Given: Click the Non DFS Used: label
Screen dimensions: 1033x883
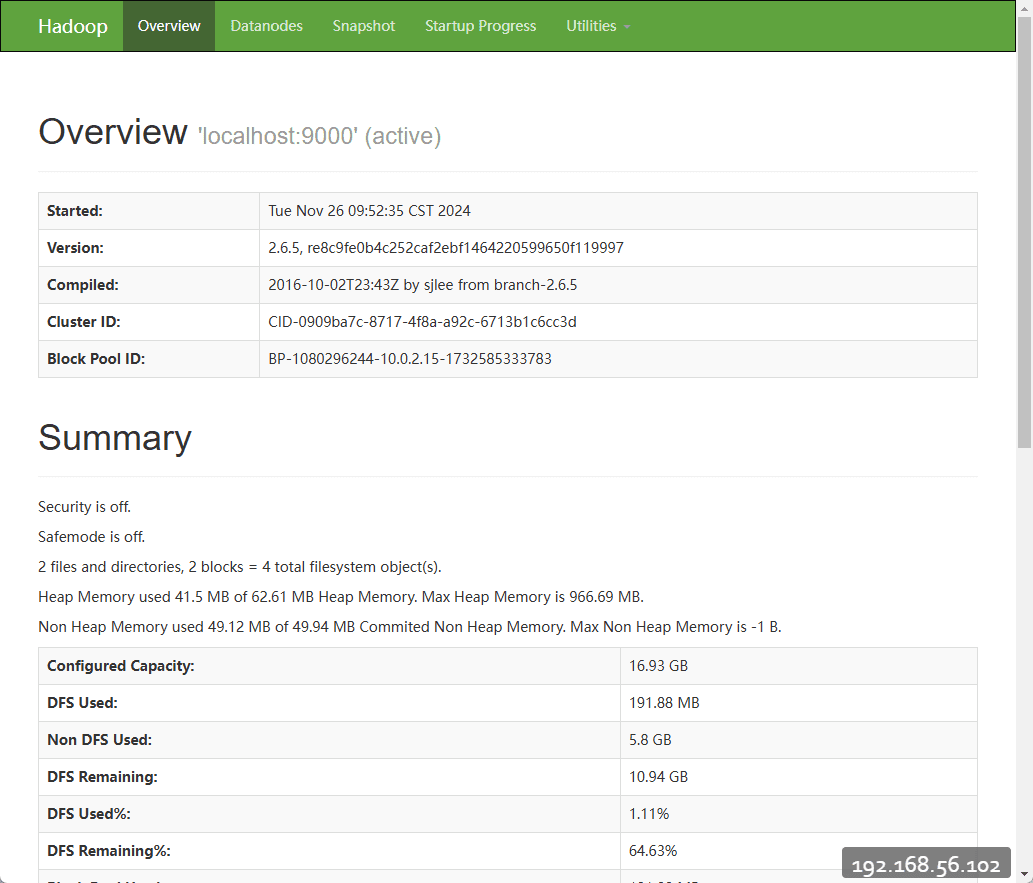Looking at the screenshot, I should [x=99, y=739].
